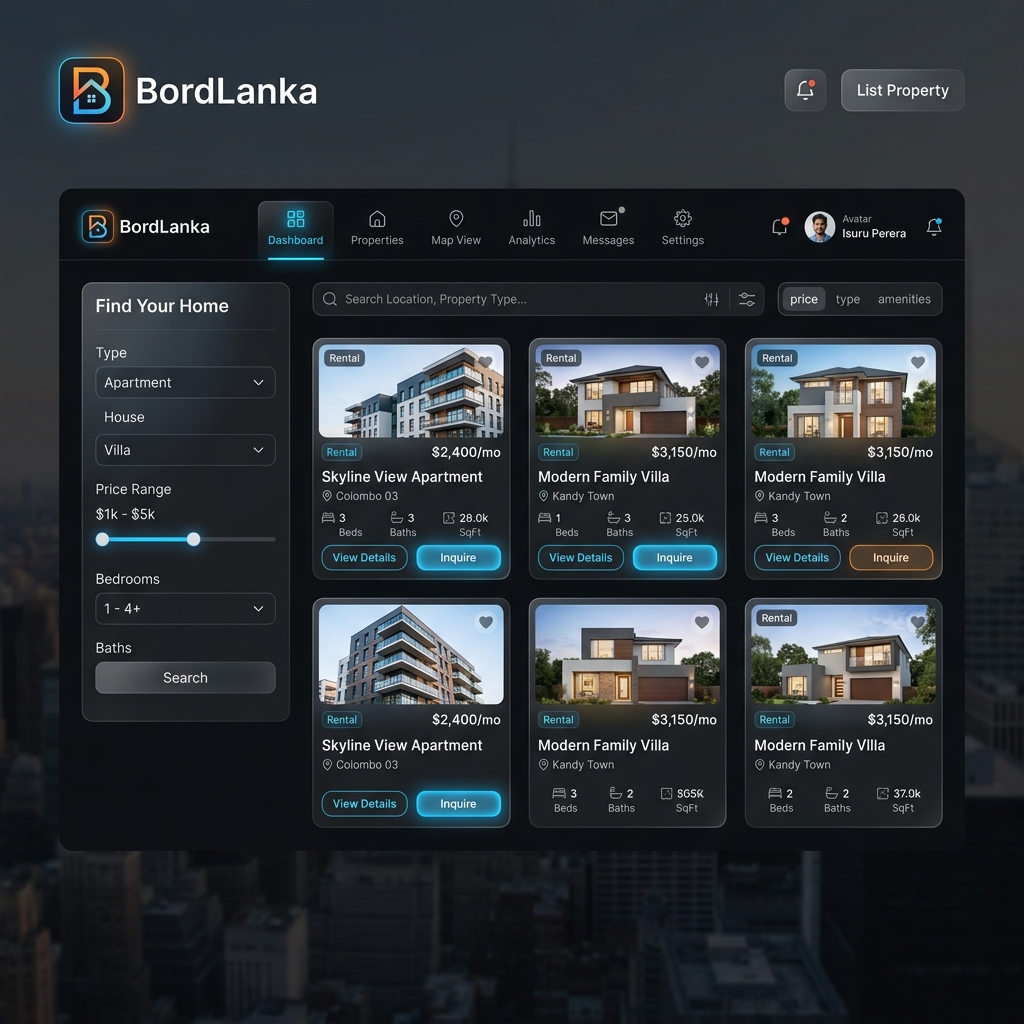
Task: Open the photo of the 37.0k SqFt villa
Action: tap(843, 654)
